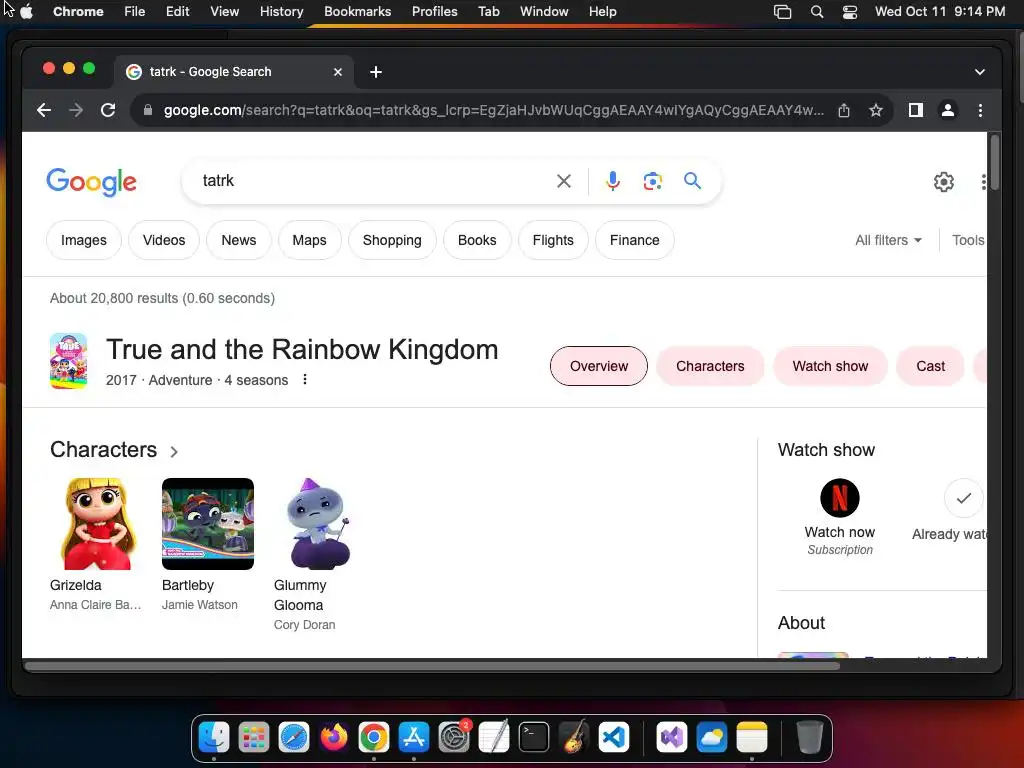Click the vertical page scrollbar
The image size is (1024, 768).
994,162
